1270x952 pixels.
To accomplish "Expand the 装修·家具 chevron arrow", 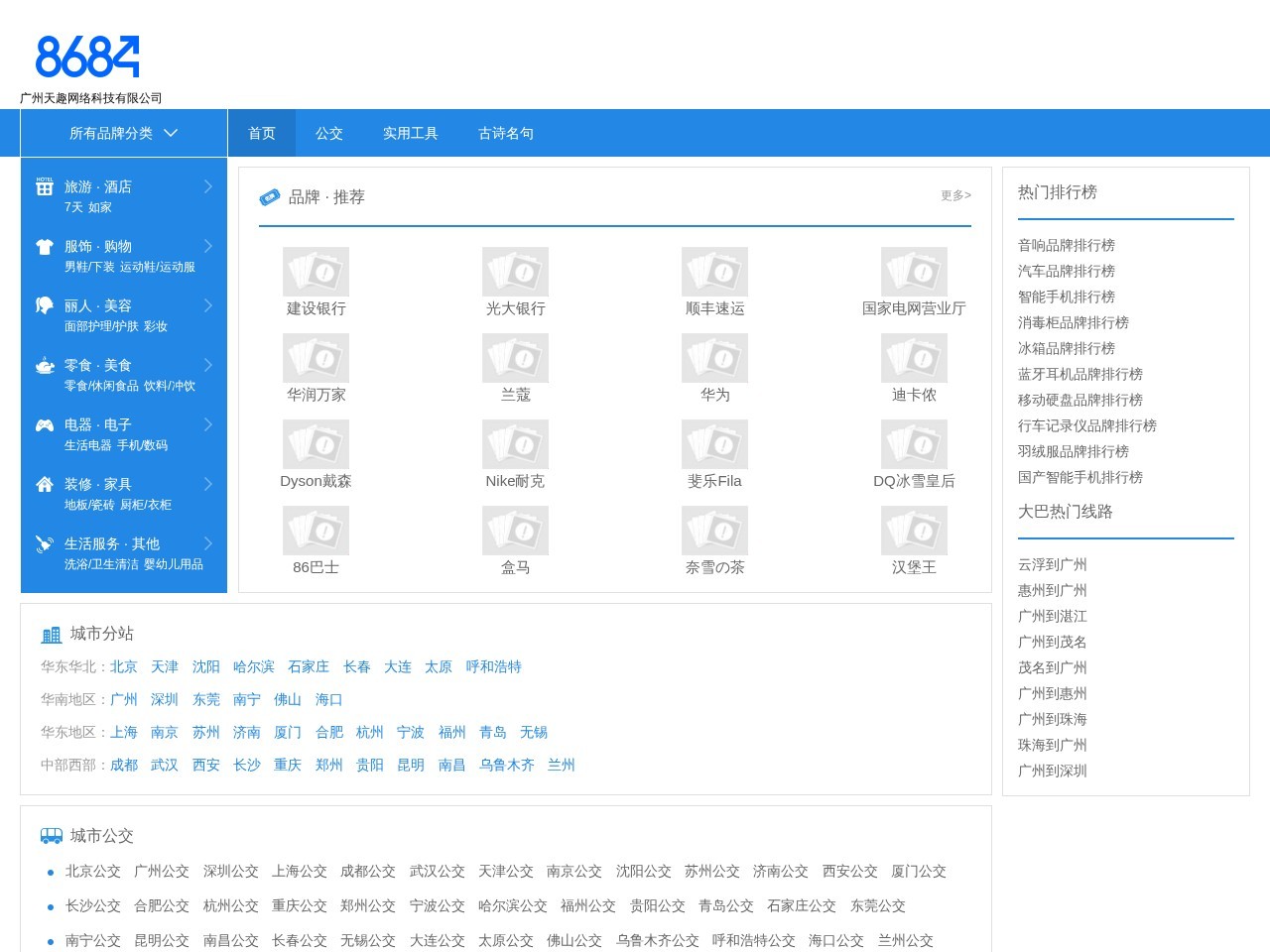I will (208, 484).
